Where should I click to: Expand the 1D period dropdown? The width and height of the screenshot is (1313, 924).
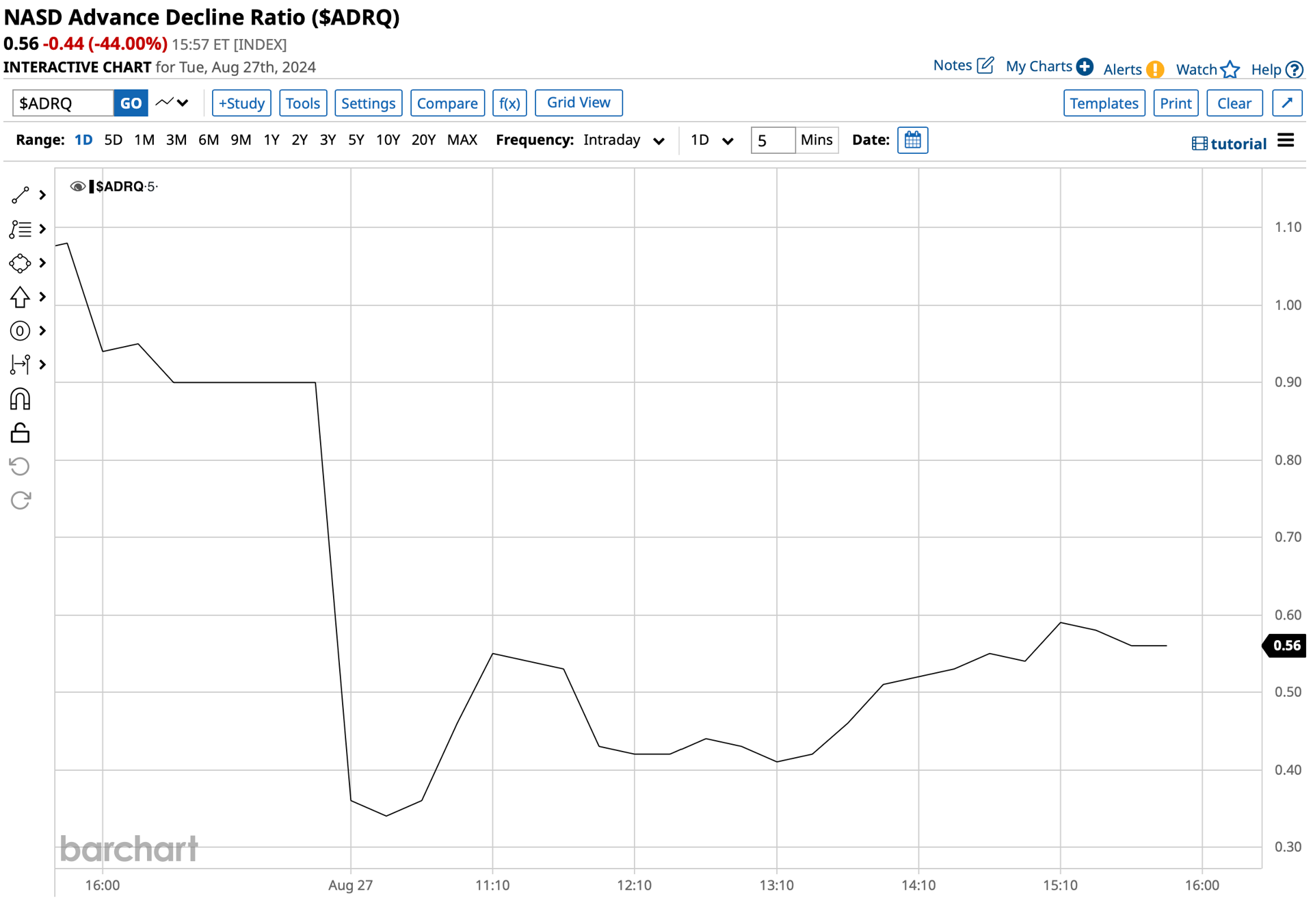pos(712,140)
